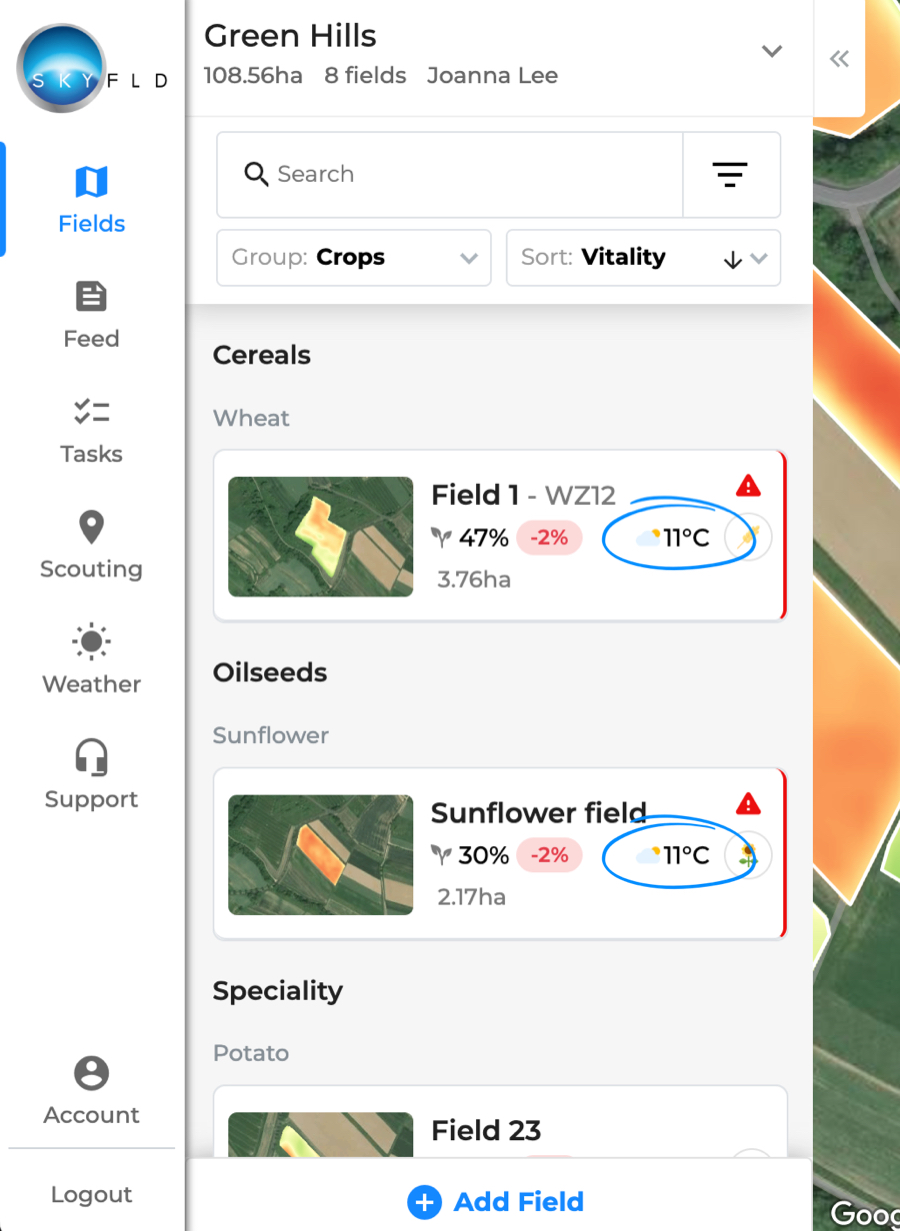Open the Sort: Vitality dropdown
This screenshot has height=1231, width=900.
(x=643, y=258)
